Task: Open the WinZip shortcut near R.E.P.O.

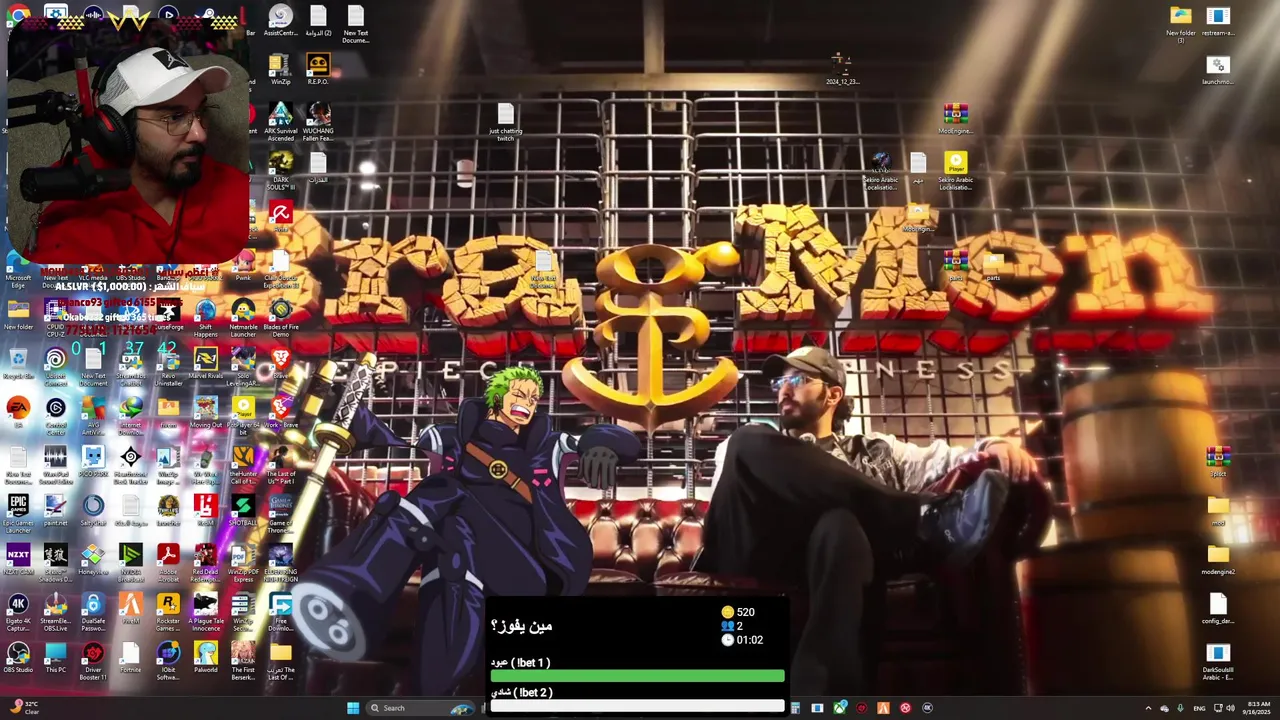Action: tap(281, 70)
